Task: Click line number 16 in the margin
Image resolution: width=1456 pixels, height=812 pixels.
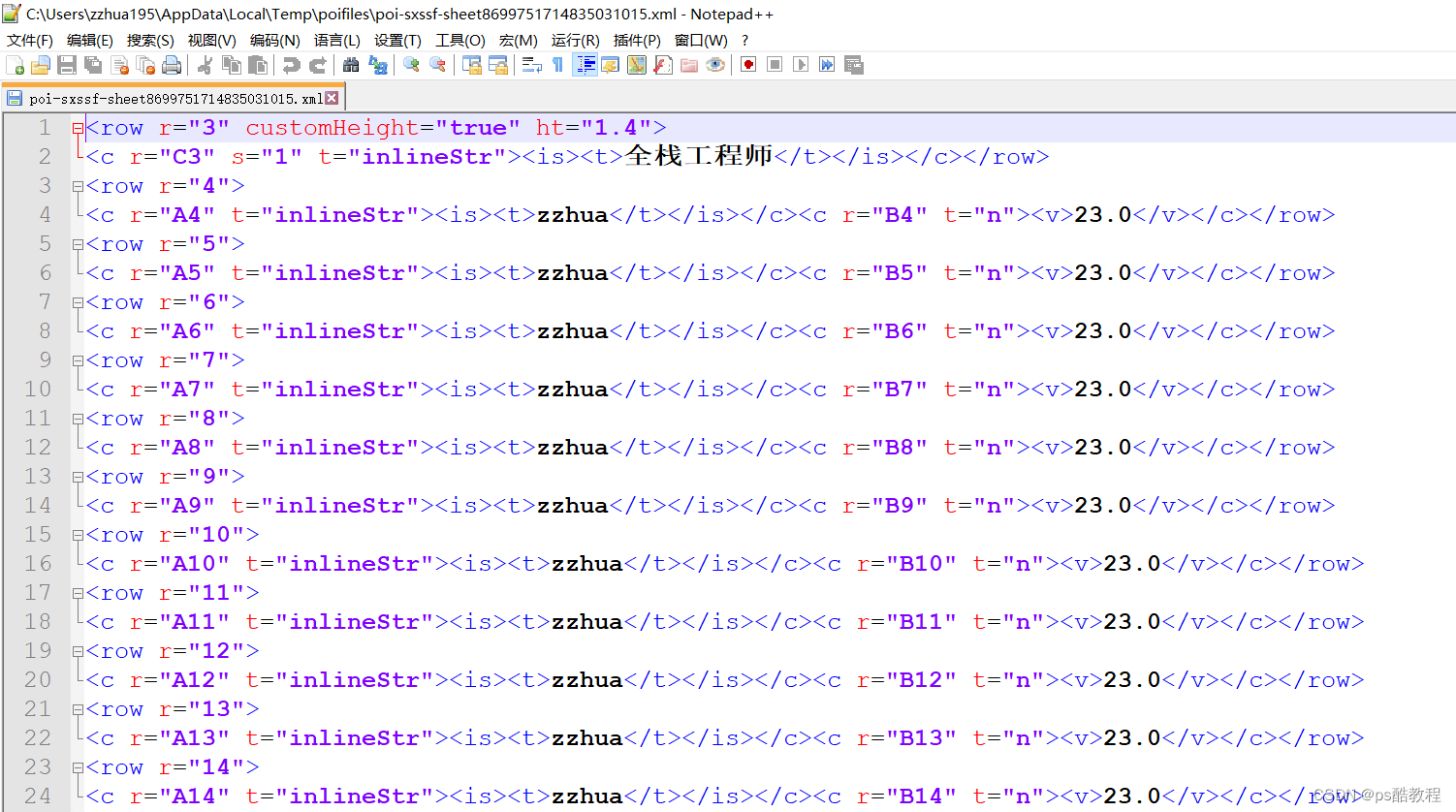Action: pos(38,563)
